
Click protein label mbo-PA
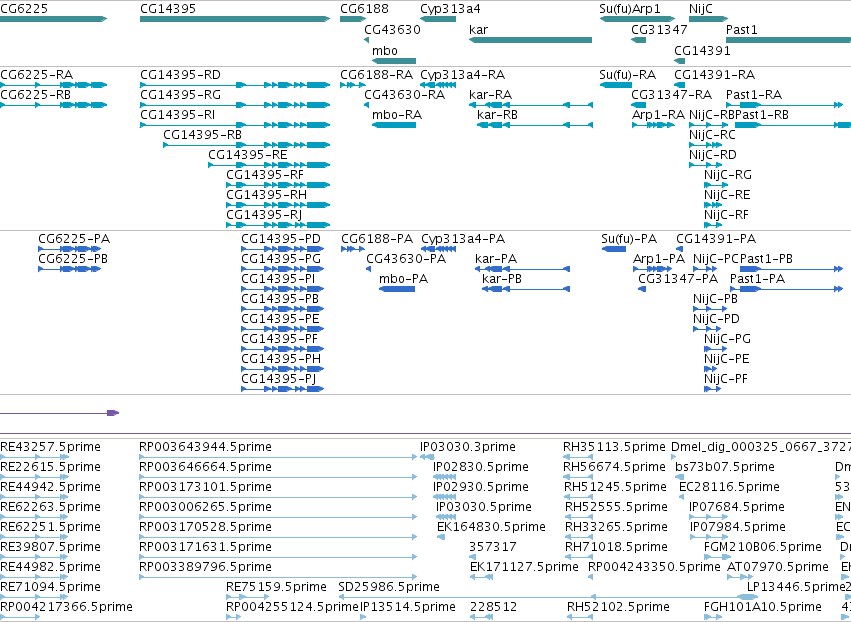point(403,279)
